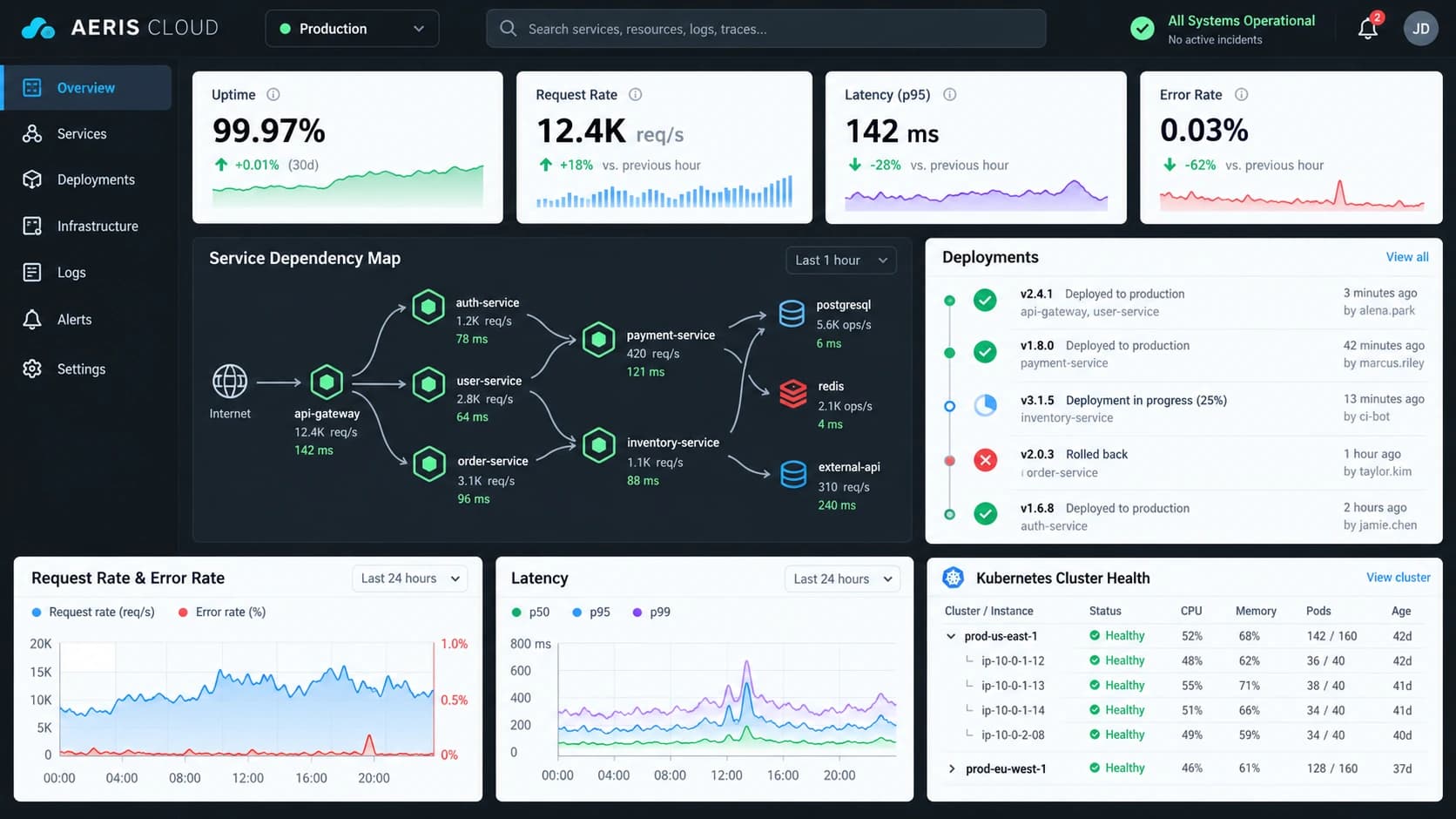The image size is (1456, 819).
Task: Toggle the Request rate (req/s) legend series
Action: pyautogui.click(x=93, y=612)
